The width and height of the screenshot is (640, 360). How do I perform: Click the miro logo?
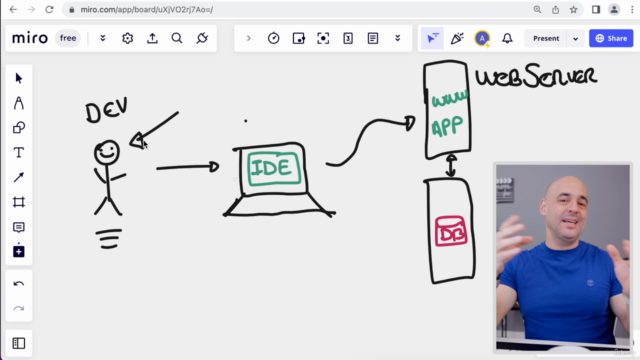coord(30,38)
